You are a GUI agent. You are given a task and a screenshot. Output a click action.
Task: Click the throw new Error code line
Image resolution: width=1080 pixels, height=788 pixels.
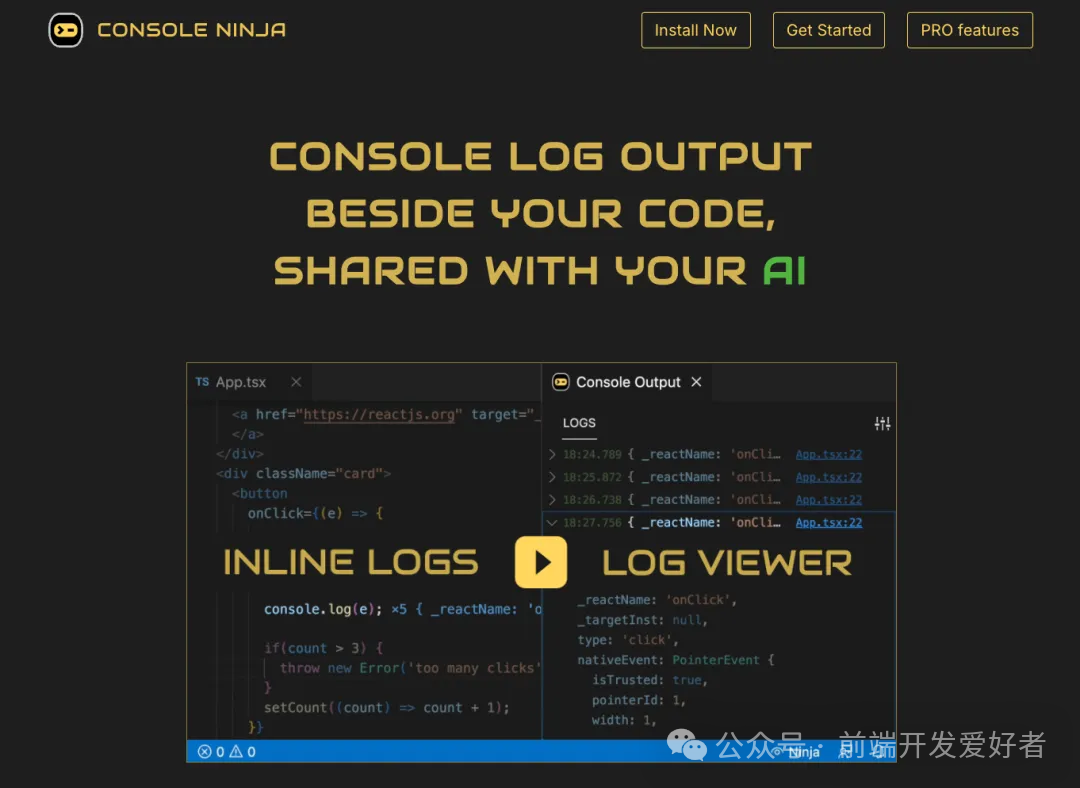coord(410,668)
